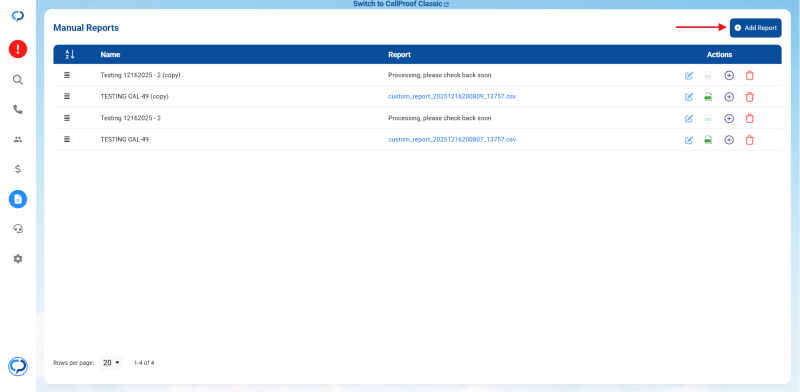The height and width of the screenshot is (392, 800).
Task: Select the TESTING CAL-49 name cell
Action: [x=124, y=139]
